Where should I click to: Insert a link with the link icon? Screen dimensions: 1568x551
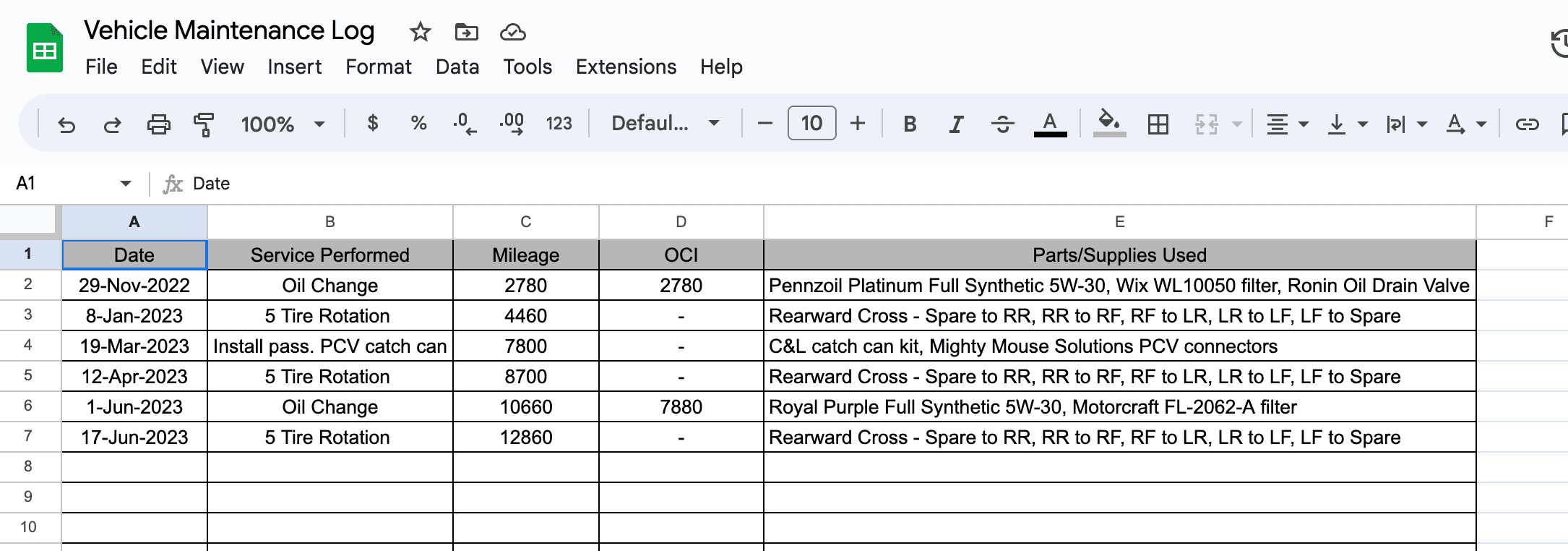tap(1526, 124)
